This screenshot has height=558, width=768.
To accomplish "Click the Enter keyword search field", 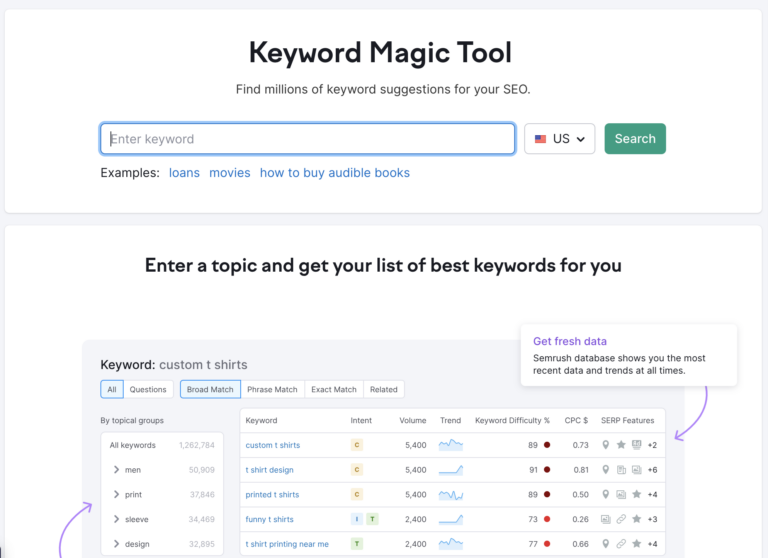I will click(x=308, y=139).
